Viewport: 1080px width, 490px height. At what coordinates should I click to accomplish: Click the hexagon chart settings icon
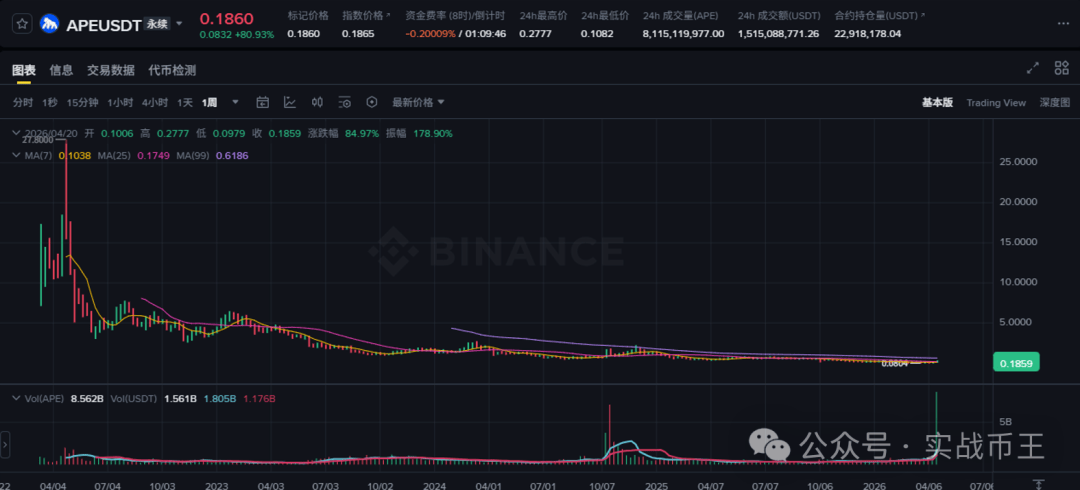pos(372,102)
